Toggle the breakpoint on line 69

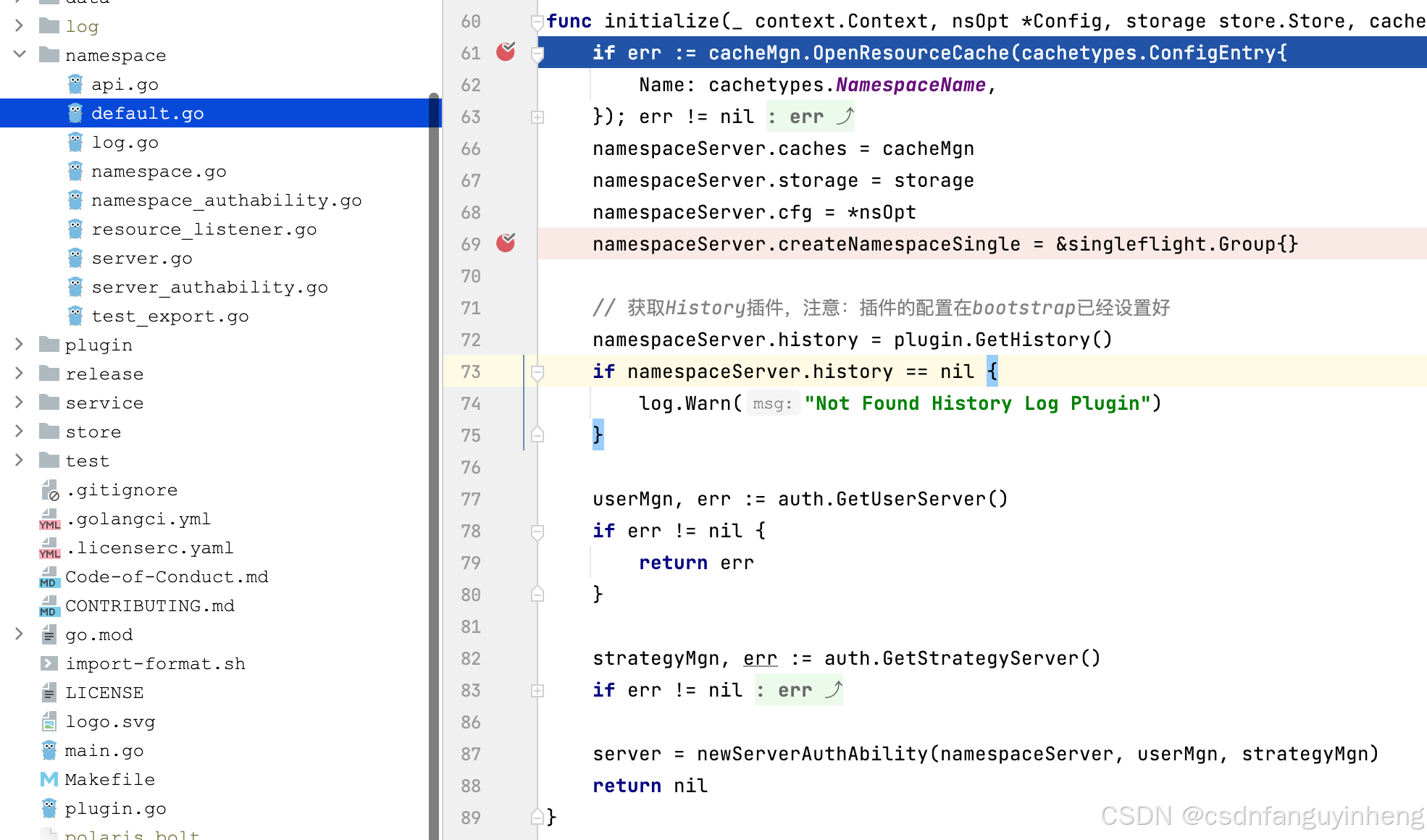point(506,243)
